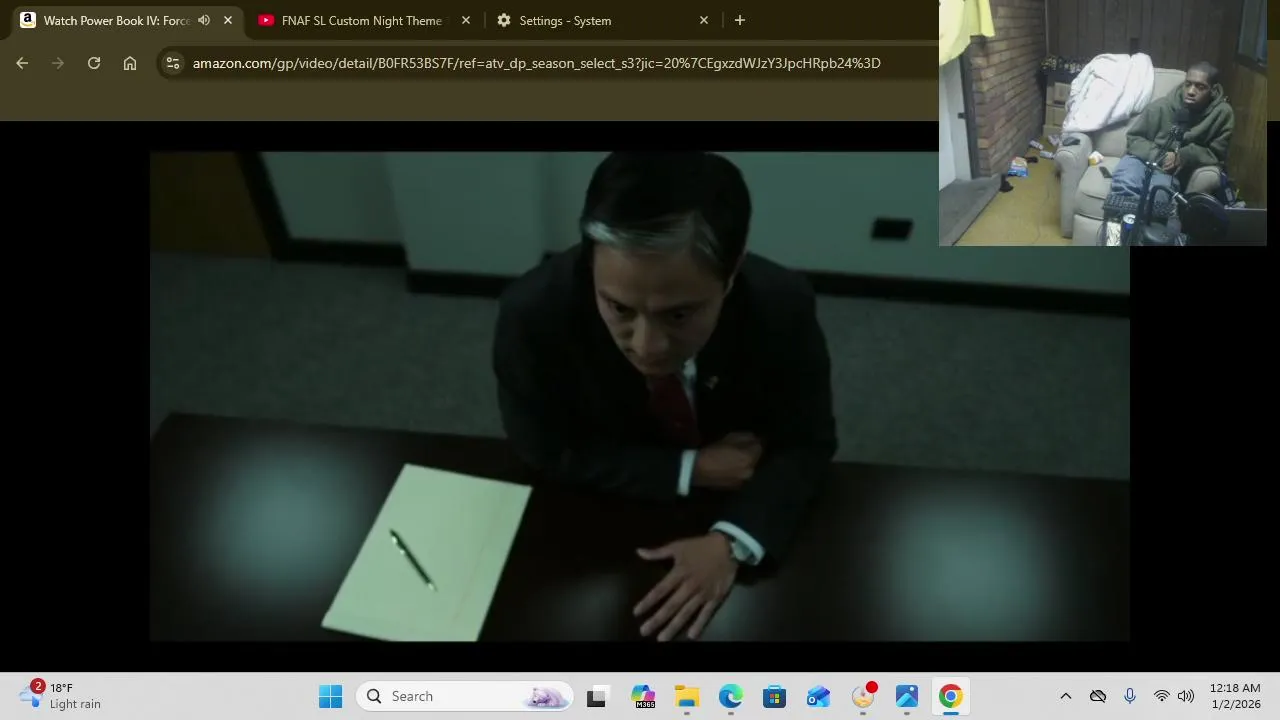The image size is (1280, 720).
Task: Close the FNAF SL Custom Night Theme tab
Action: (466, 20)
